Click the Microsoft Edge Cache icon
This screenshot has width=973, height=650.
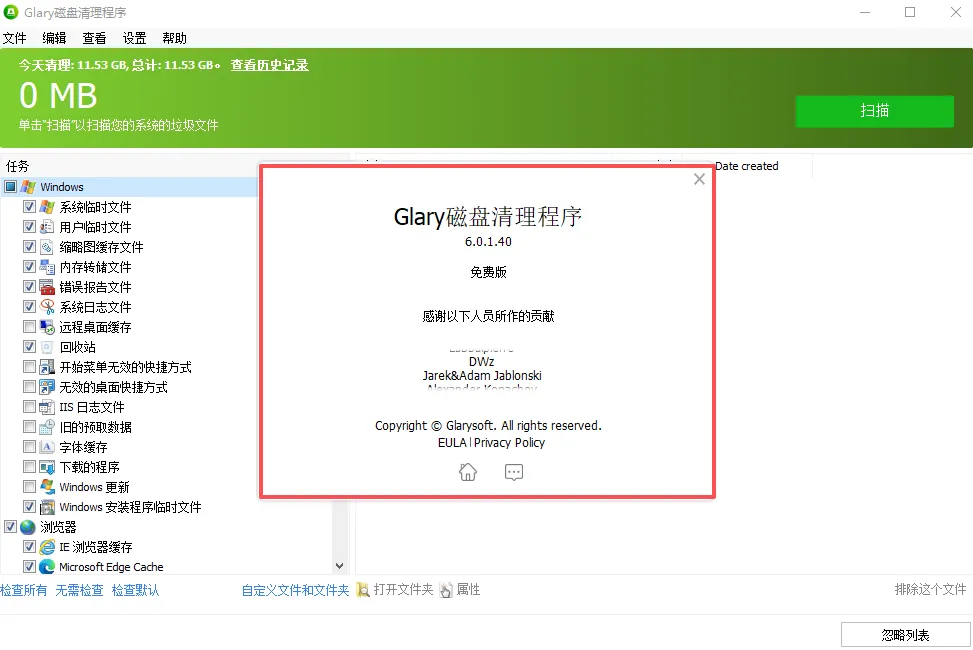(47, 567)
